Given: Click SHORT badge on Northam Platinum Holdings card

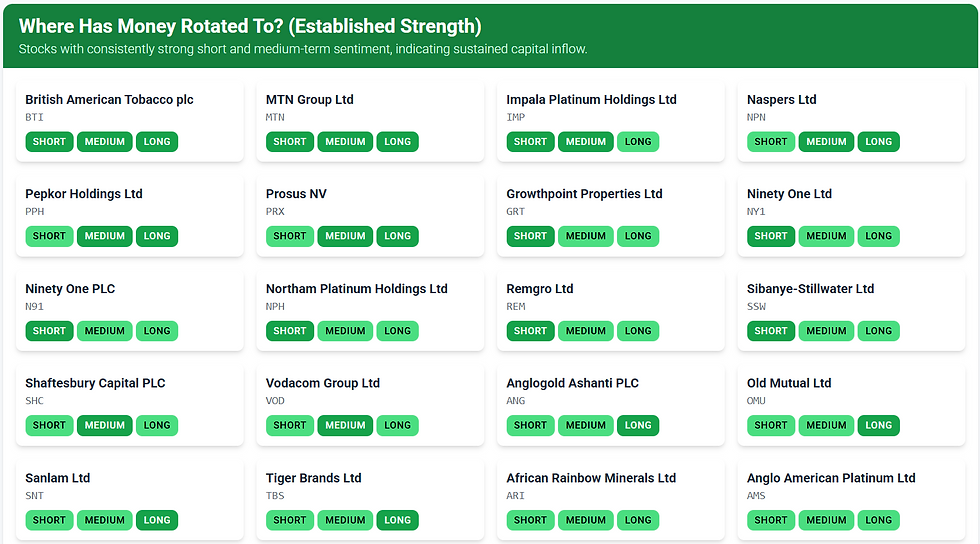Looking at the screenshot, I should pyautogui.click(x=290, y=331).
